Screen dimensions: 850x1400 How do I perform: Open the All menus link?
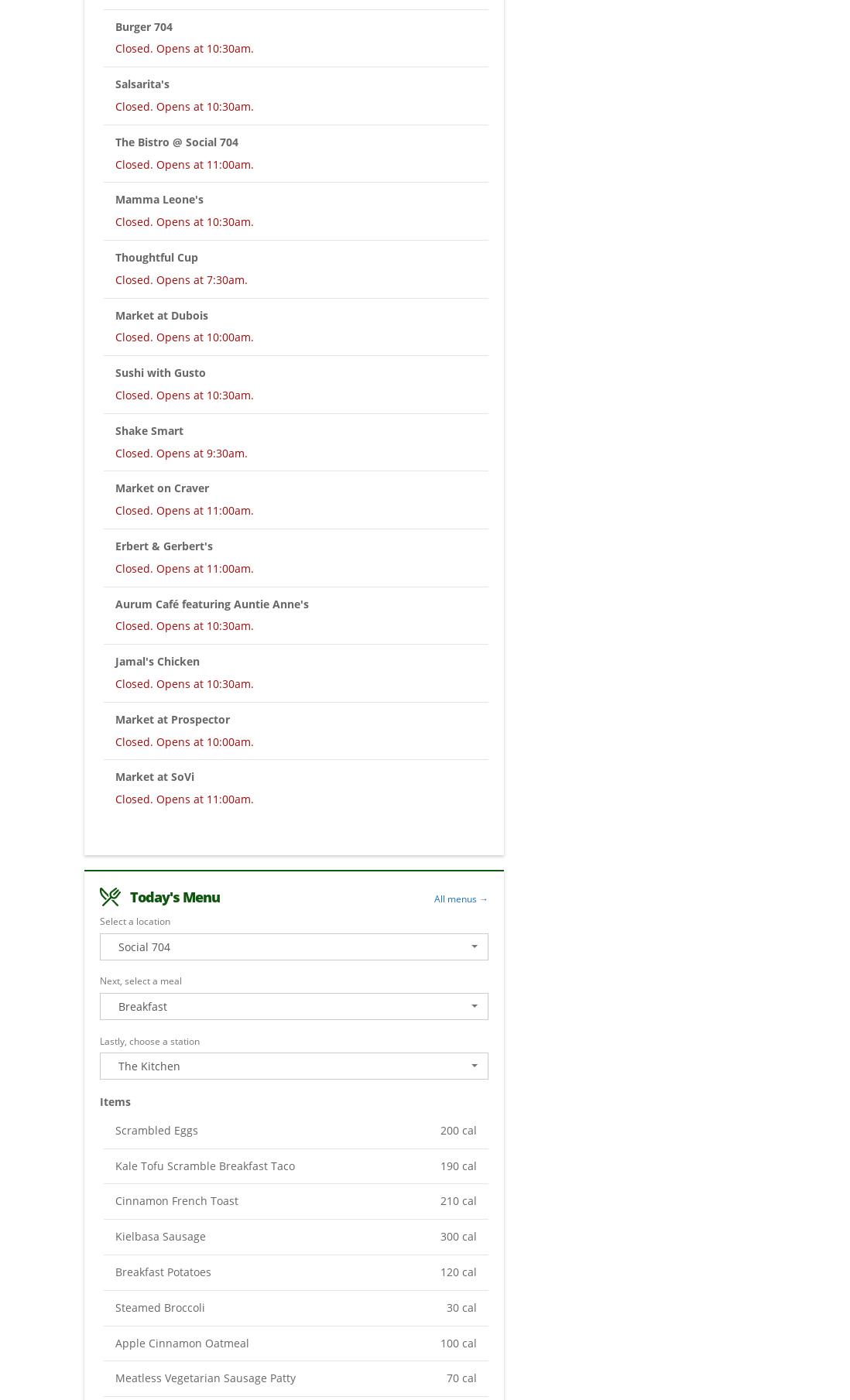pos(461,899)
